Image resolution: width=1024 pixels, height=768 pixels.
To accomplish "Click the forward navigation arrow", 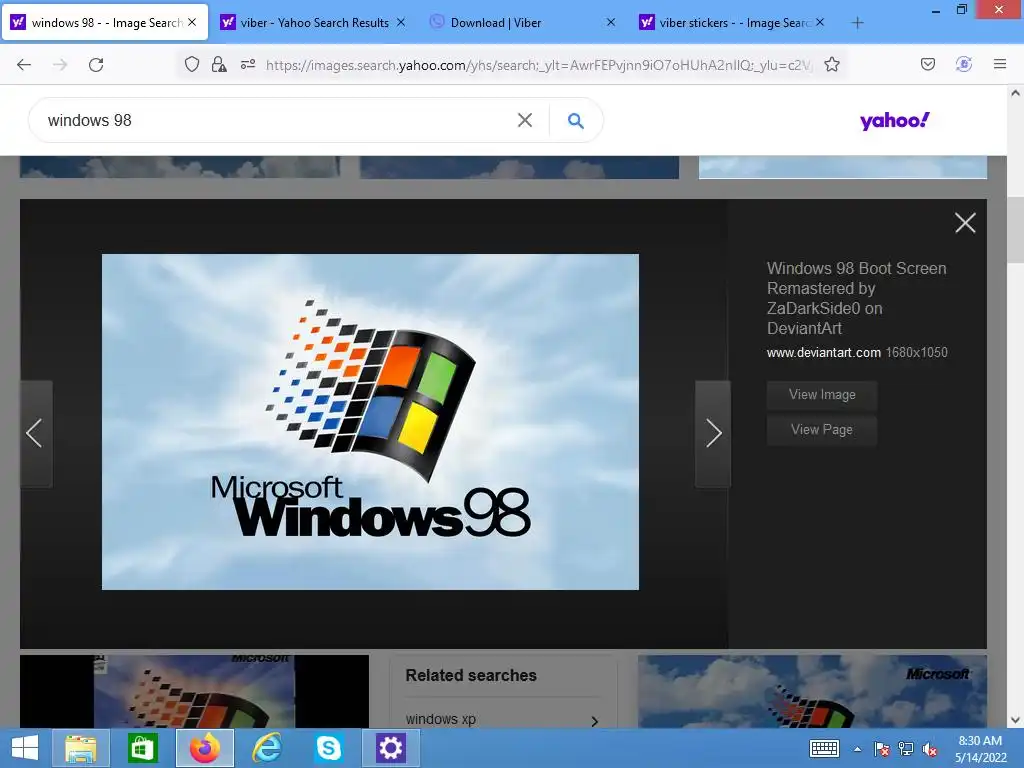I will pos(60,65).
